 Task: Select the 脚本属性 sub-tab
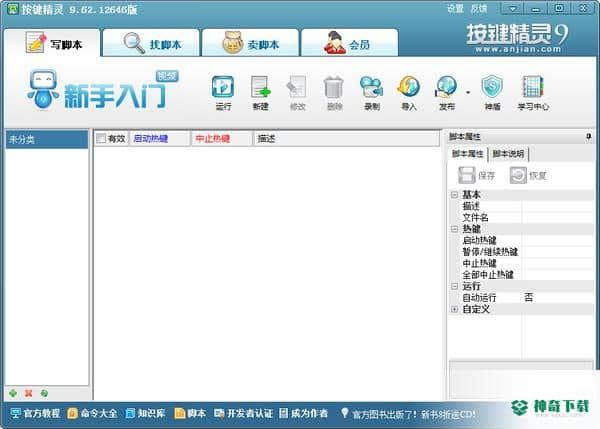tap(468, 154)
